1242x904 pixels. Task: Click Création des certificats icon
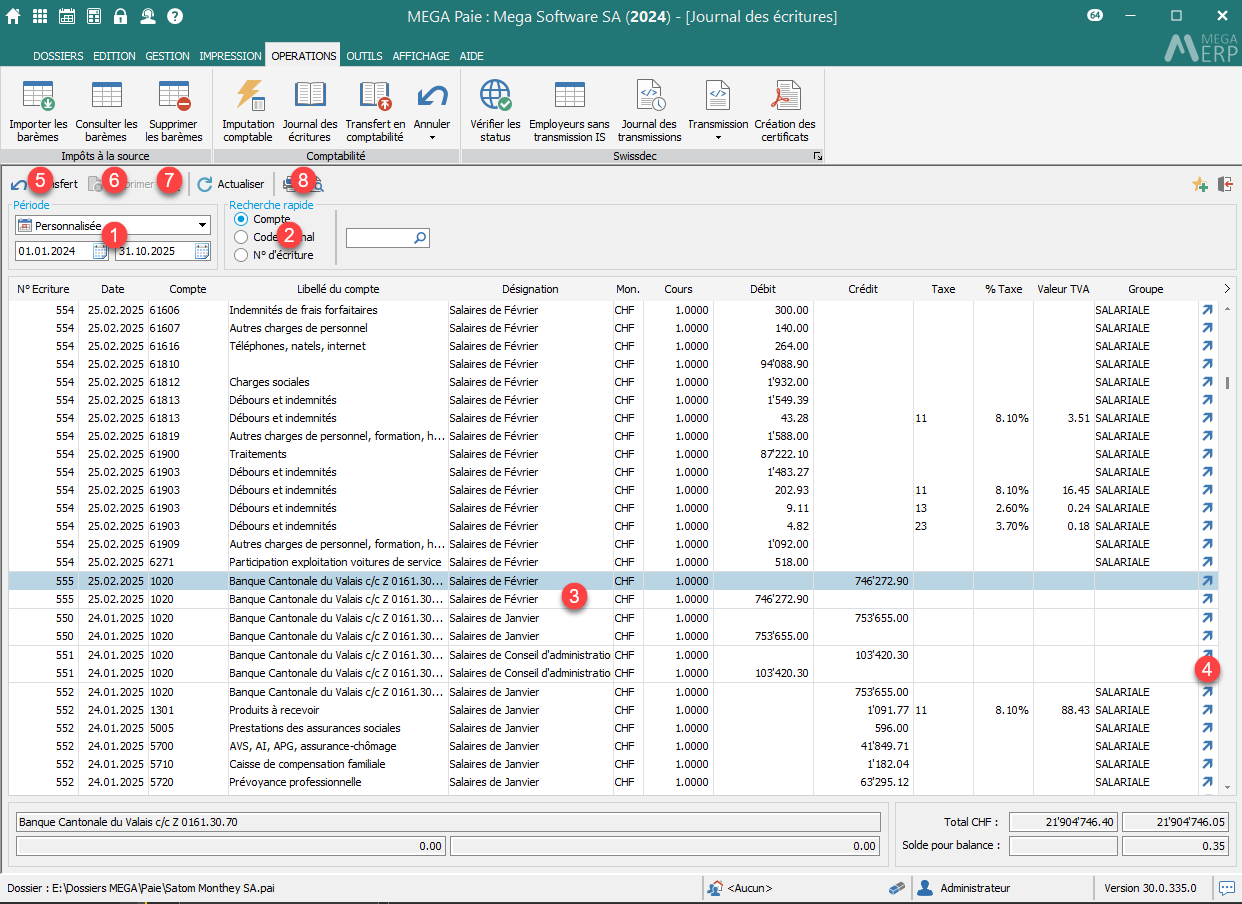click(x=785, y=97)
